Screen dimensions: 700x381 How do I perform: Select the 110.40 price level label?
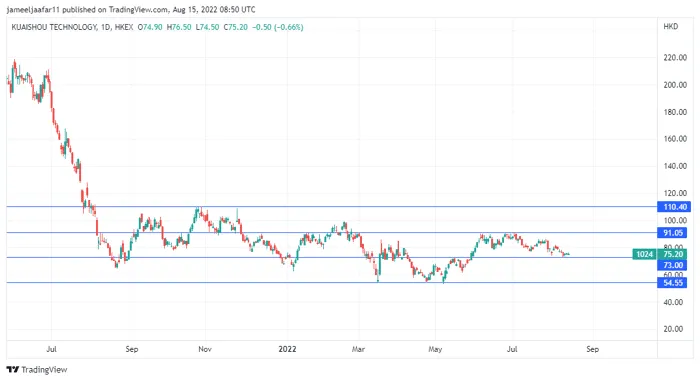tap(674, 207)
